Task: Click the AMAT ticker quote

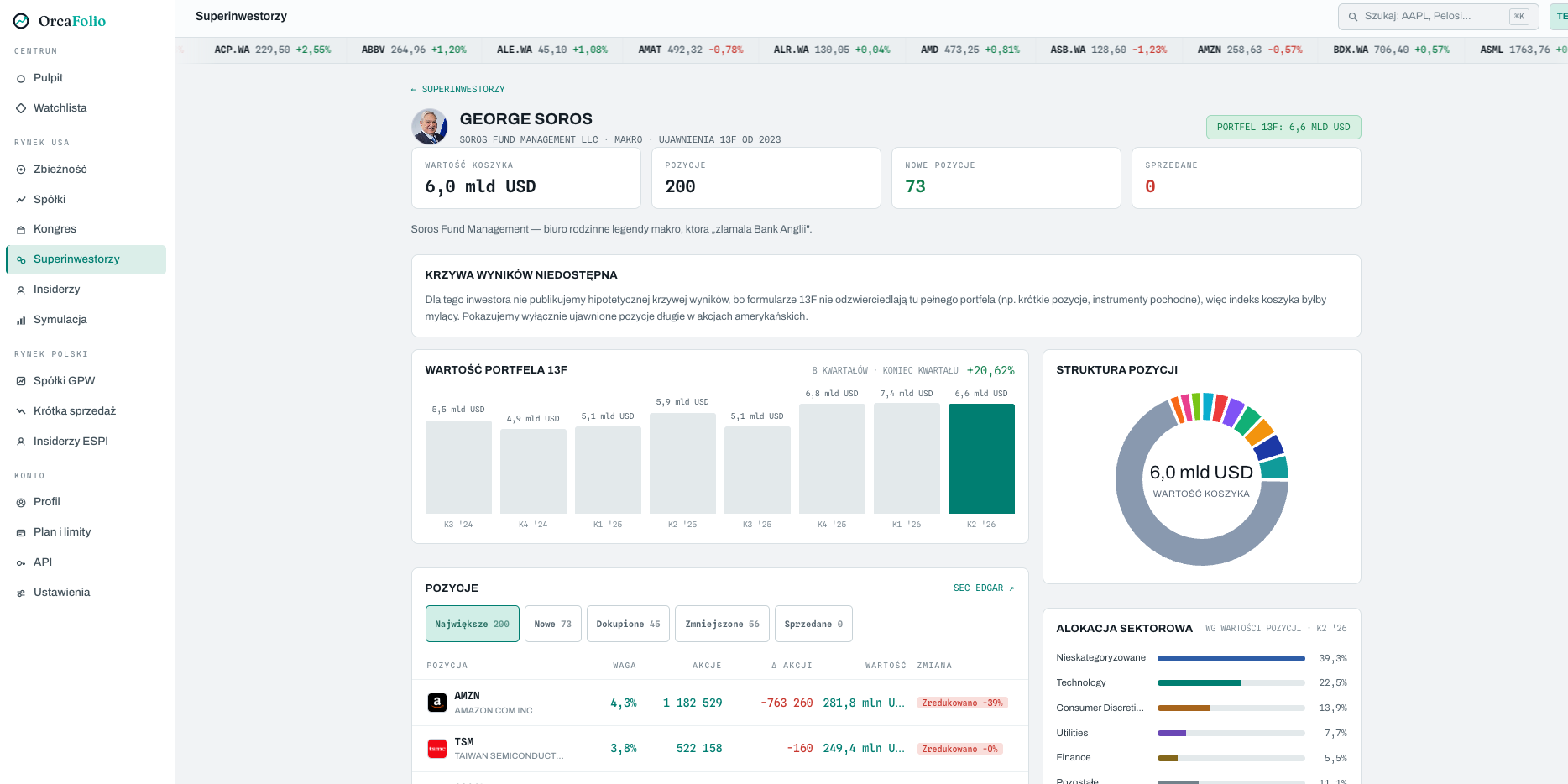Action: click(691, 50)
